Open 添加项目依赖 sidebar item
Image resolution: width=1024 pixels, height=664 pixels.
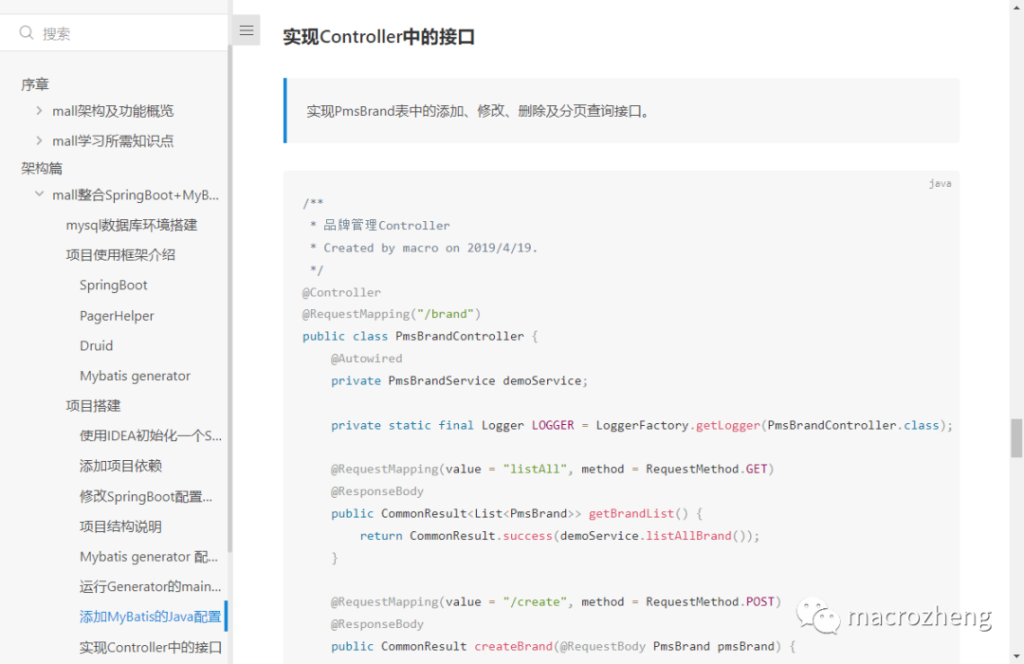pyautogui.click(x=120, y=466)
